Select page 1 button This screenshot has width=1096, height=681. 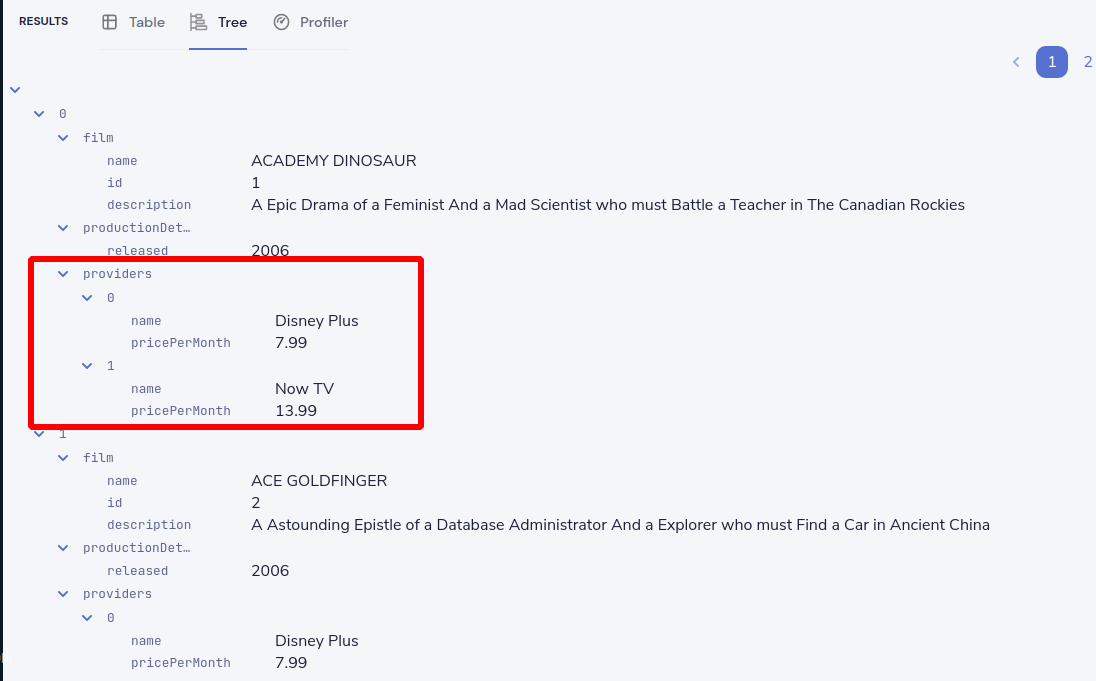1051,62
